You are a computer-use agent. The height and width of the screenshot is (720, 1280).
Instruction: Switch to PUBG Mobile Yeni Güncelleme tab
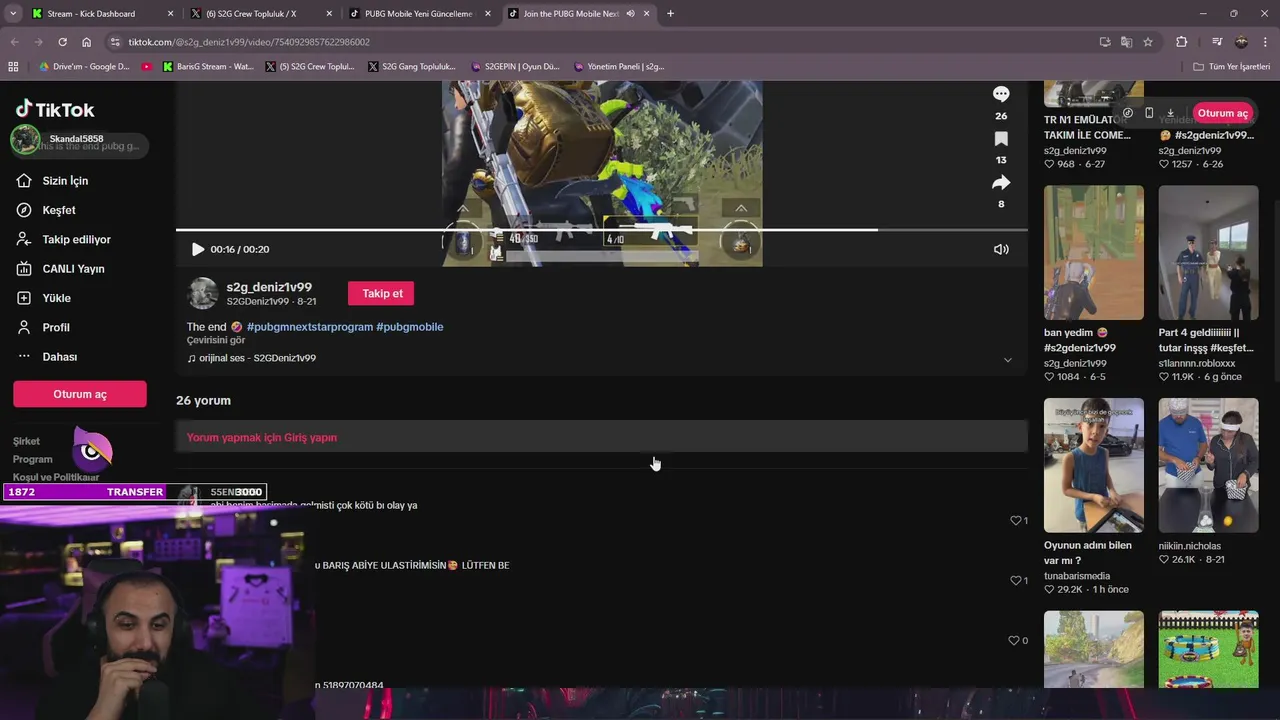click(418, 14)
